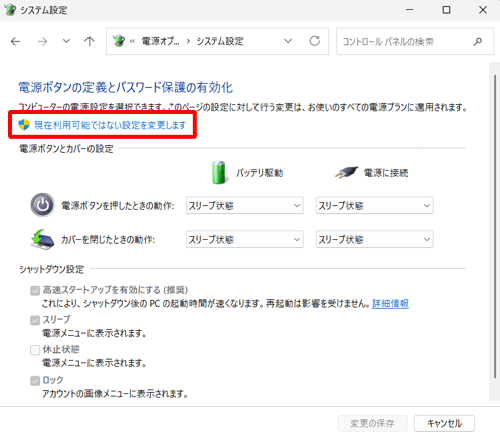Click the green battery icon

219,172
